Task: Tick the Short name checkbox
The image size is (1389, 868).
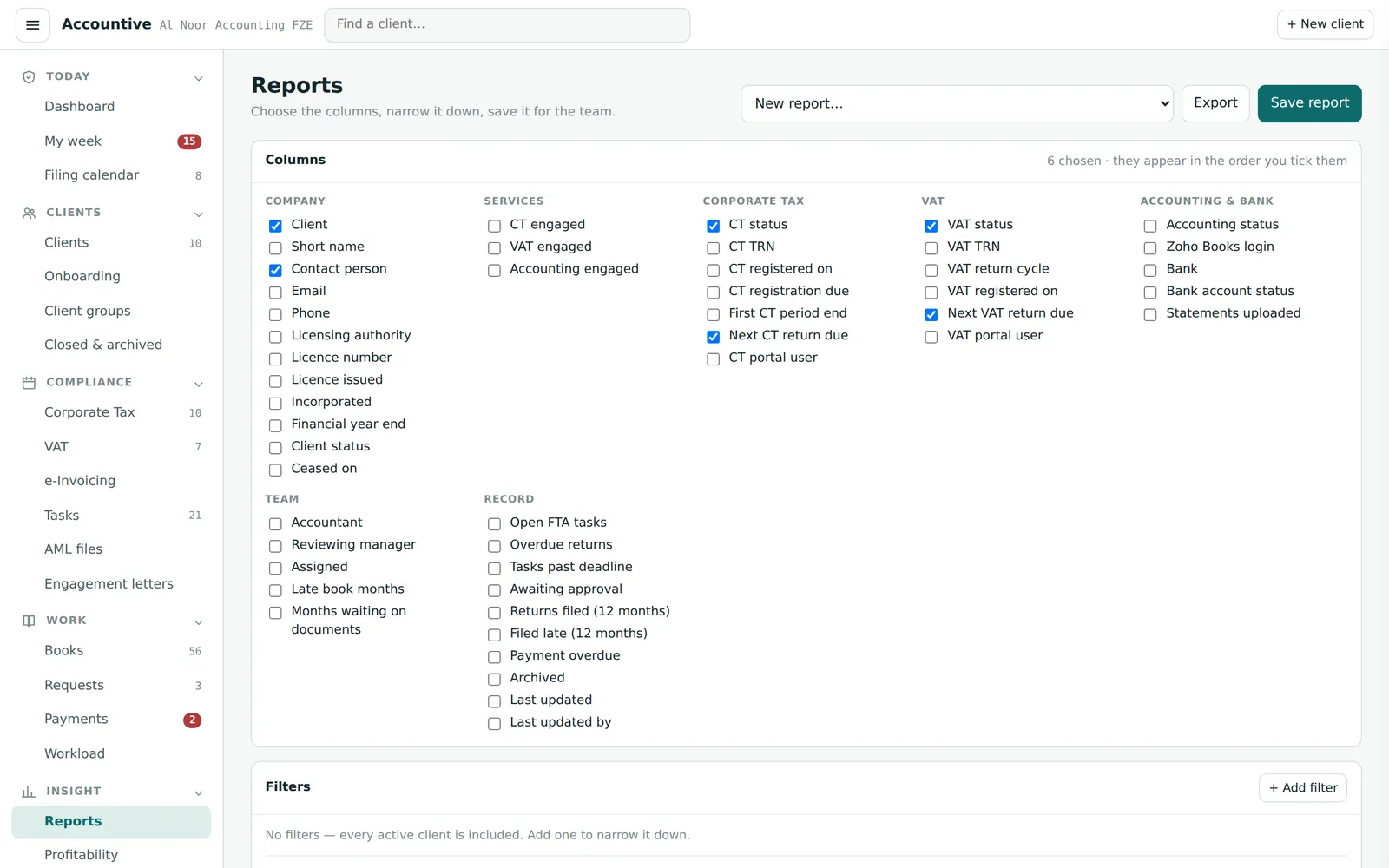Action: pos(275,248)
